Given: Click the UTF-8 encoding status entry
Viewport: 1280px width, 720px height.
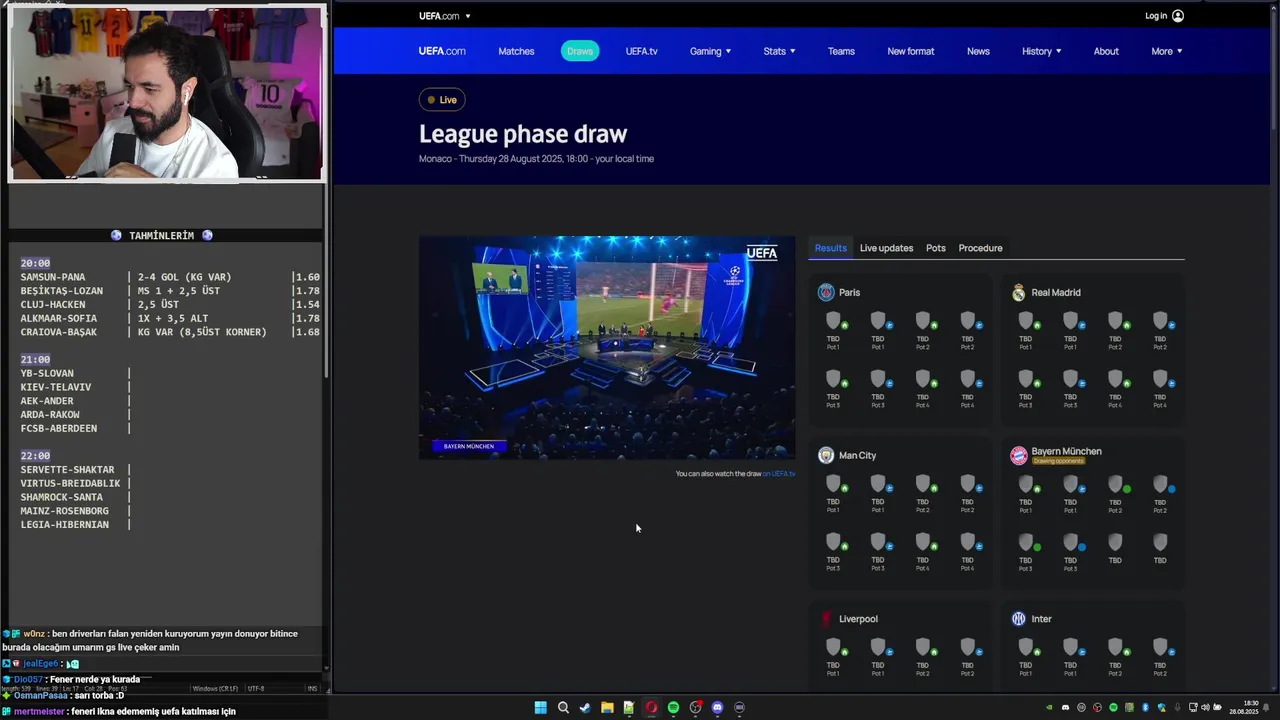Looking at the screenshot, I should coord(256,689).
